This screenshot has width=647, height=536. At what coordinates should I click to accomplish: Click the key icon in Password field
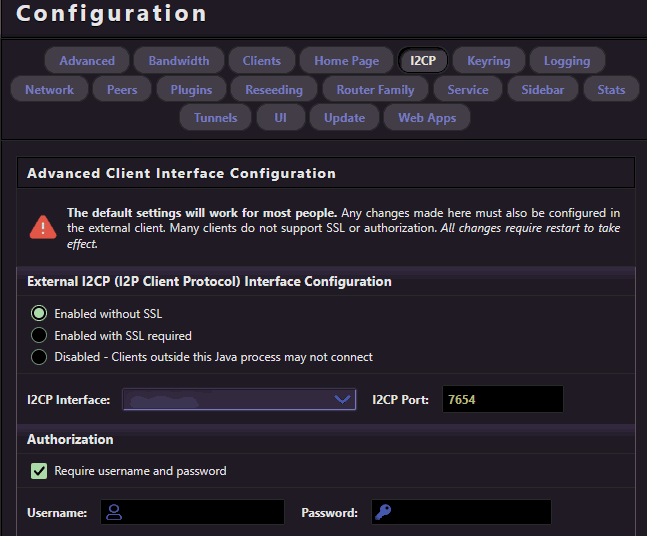(x=383, y=512)
